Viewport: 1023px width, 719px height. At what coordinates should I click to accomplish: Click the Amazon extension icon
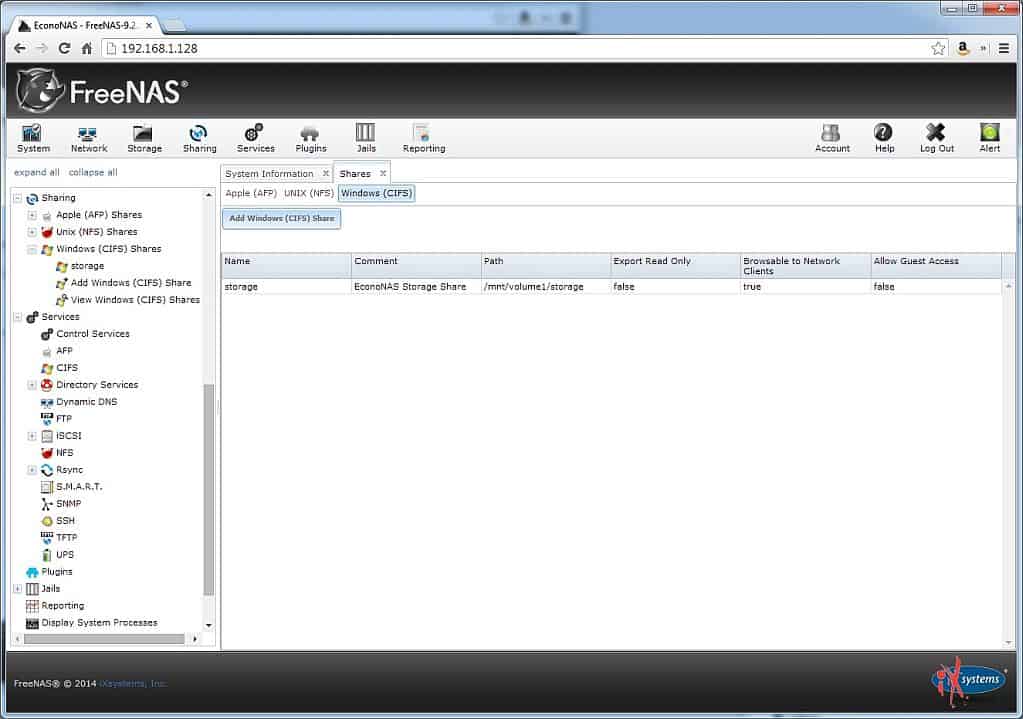962,48
